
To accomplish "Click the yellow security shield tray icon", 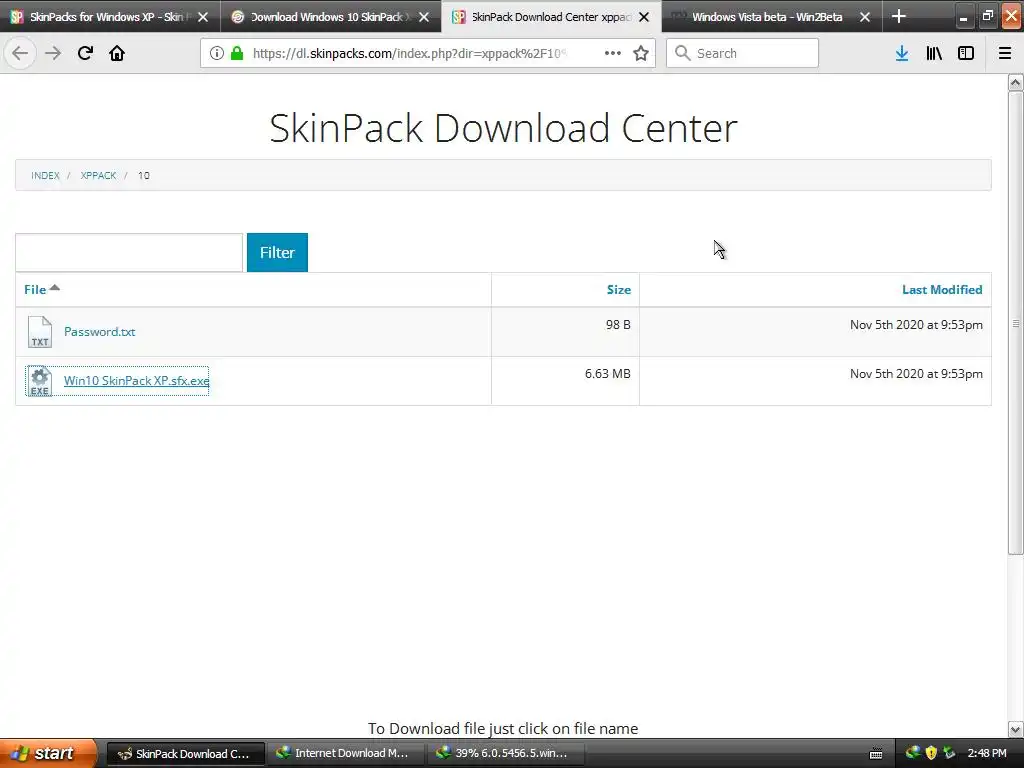I will (931, 753).
